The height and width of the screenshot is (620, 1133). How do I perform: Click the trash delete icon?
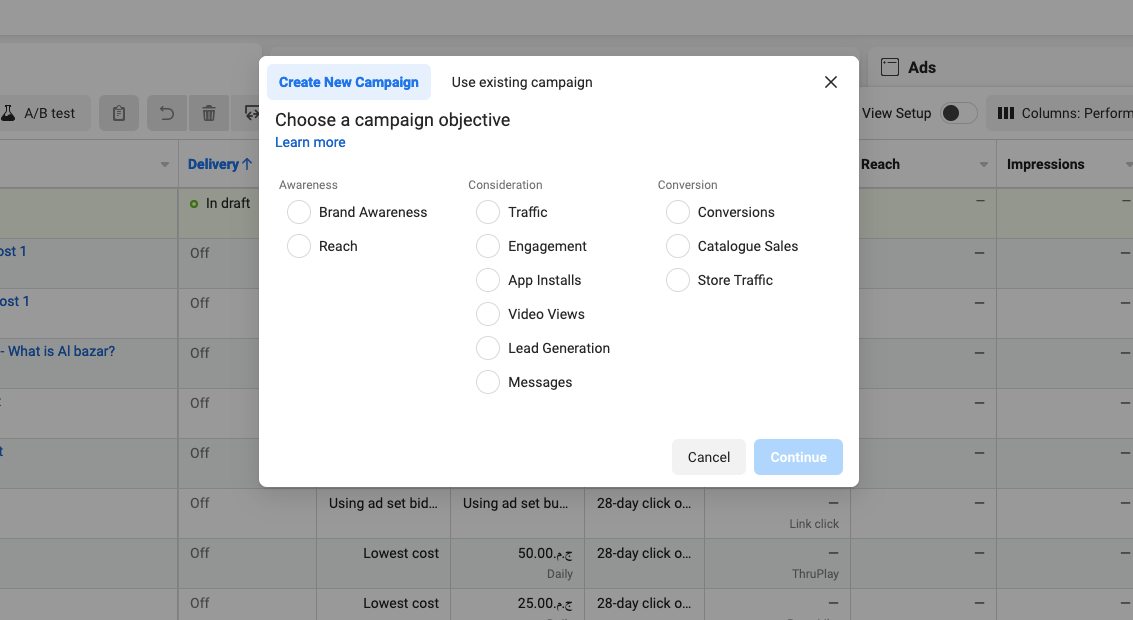pos(209,113)
